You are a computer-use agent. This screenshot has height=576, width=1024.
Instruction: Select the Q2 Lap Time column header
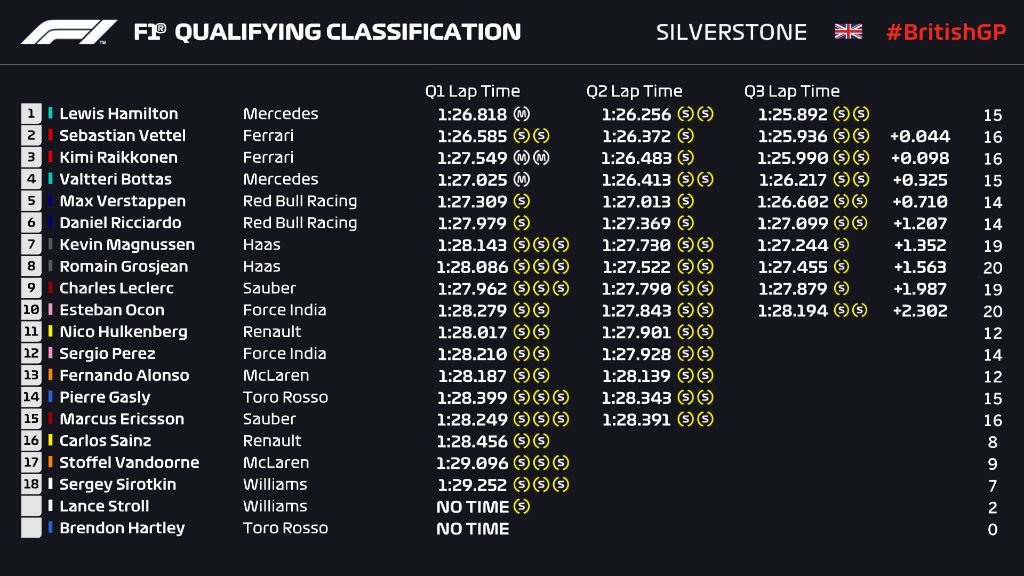[634, 91]
